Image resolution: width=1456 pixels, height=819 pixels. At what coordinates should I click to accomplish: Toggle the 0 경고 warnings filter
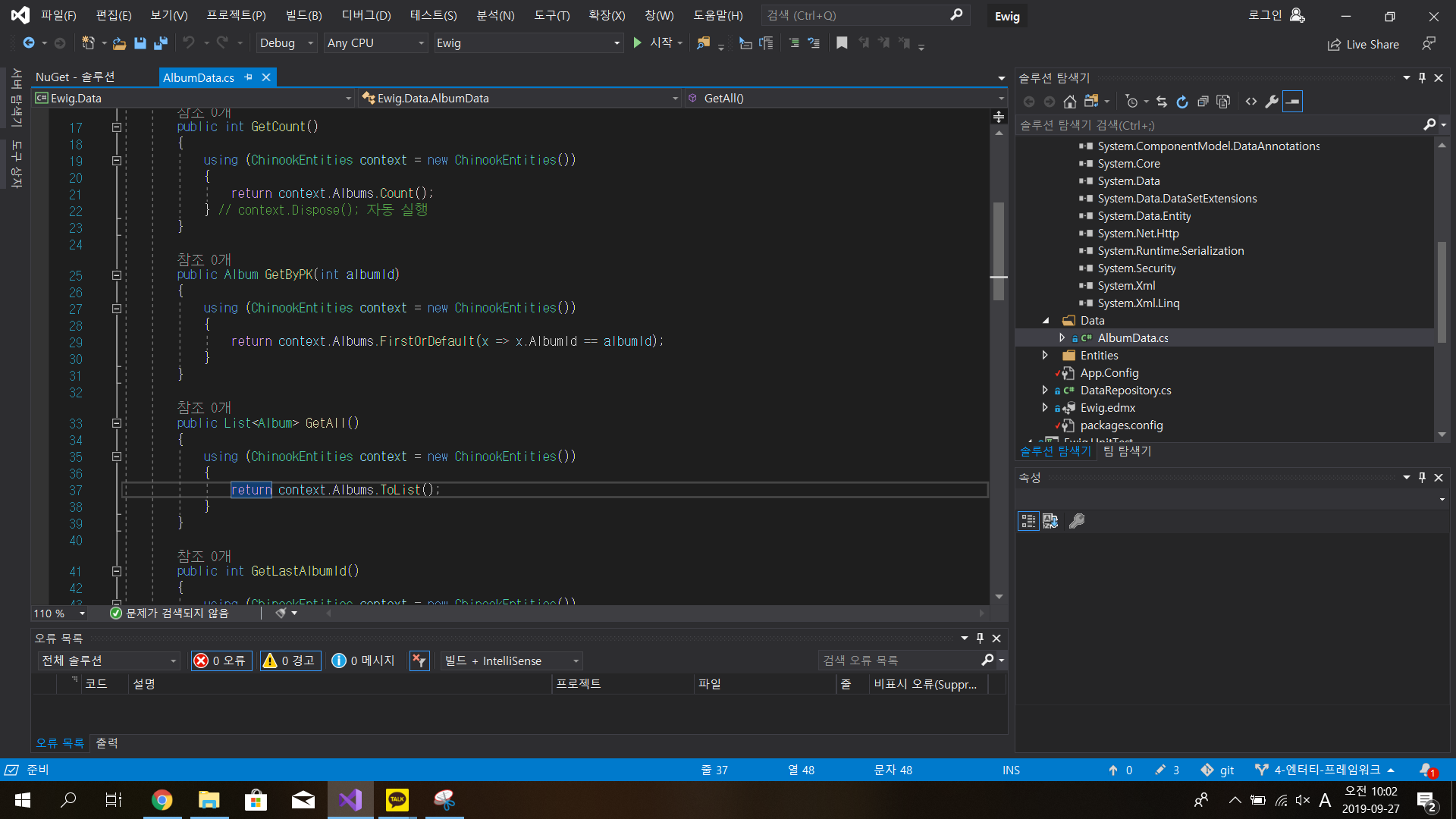(x=290, y=661)
